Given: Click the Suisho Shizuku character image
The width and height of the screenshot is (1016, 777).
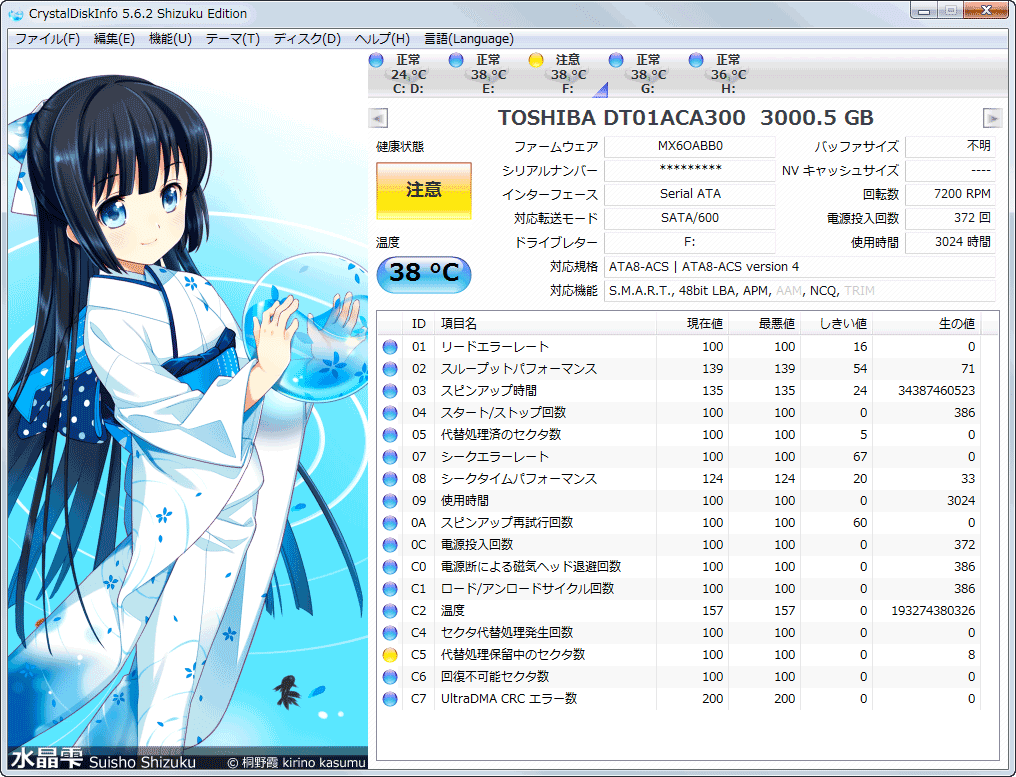Looking at the screenshot, I should click(x=188, y=410).
